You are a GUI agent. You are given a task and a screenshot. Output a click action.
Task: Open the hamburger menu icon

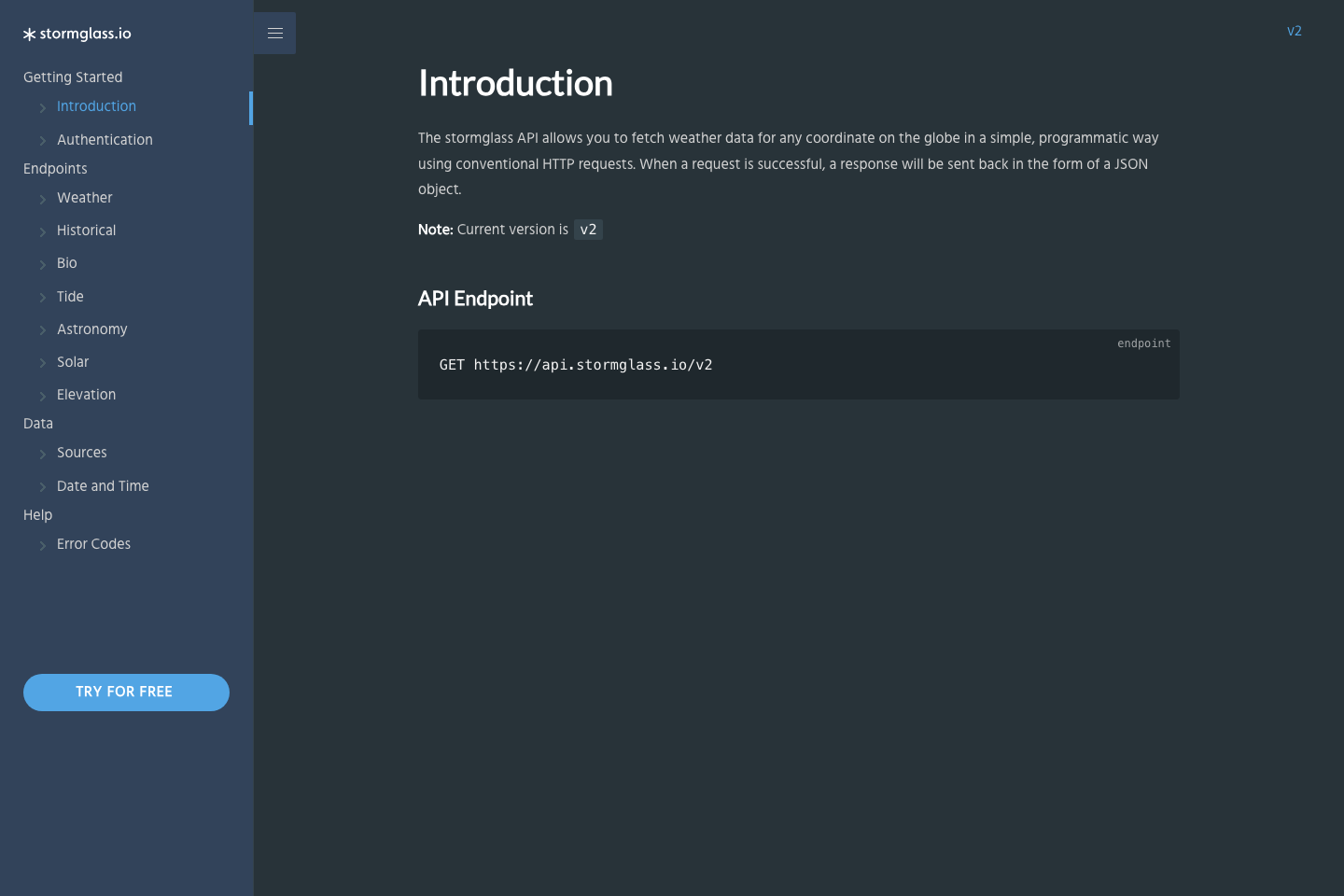[274, 33]
